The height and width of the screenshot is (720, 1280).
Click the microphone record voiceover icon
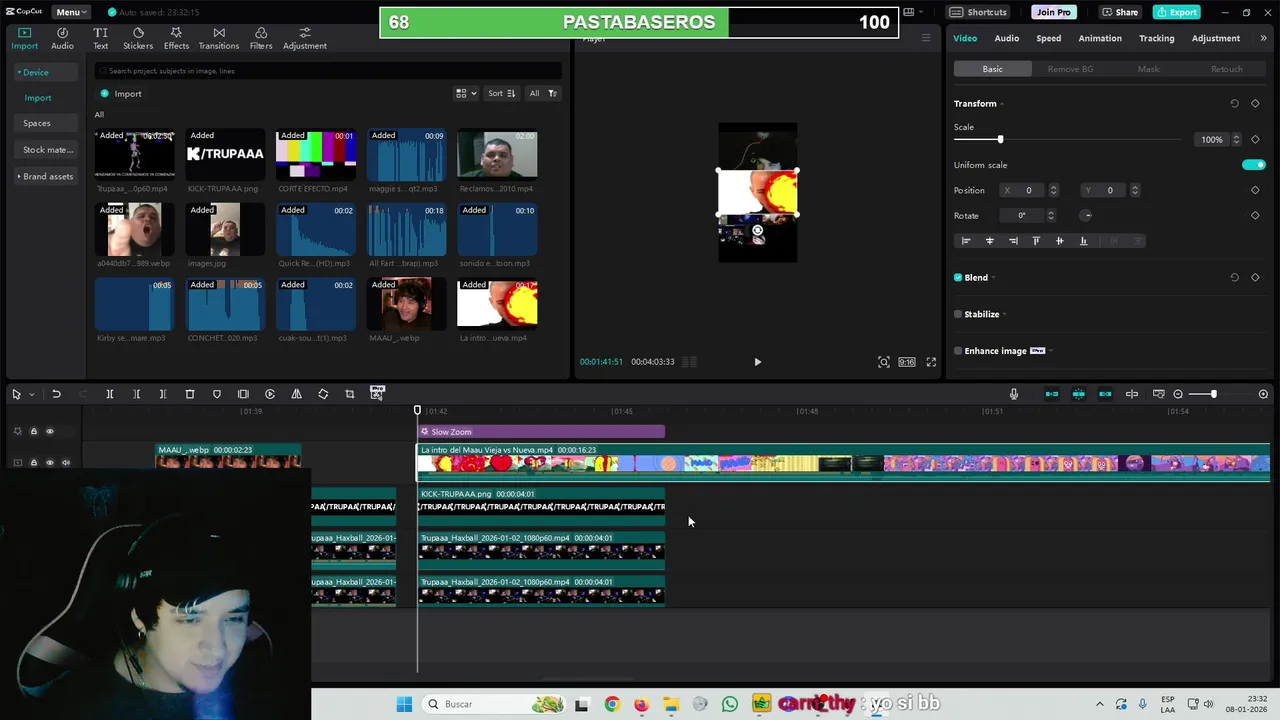tap(1014, 394)
